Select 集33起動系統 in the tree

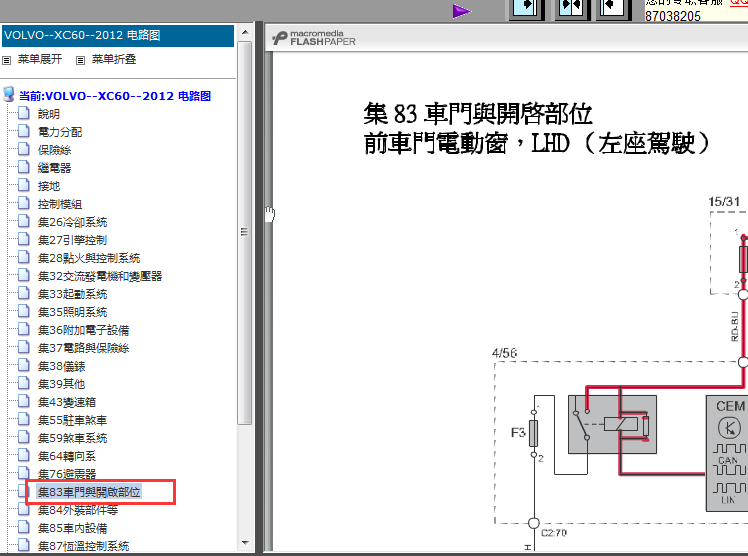(x=73, y=294)
